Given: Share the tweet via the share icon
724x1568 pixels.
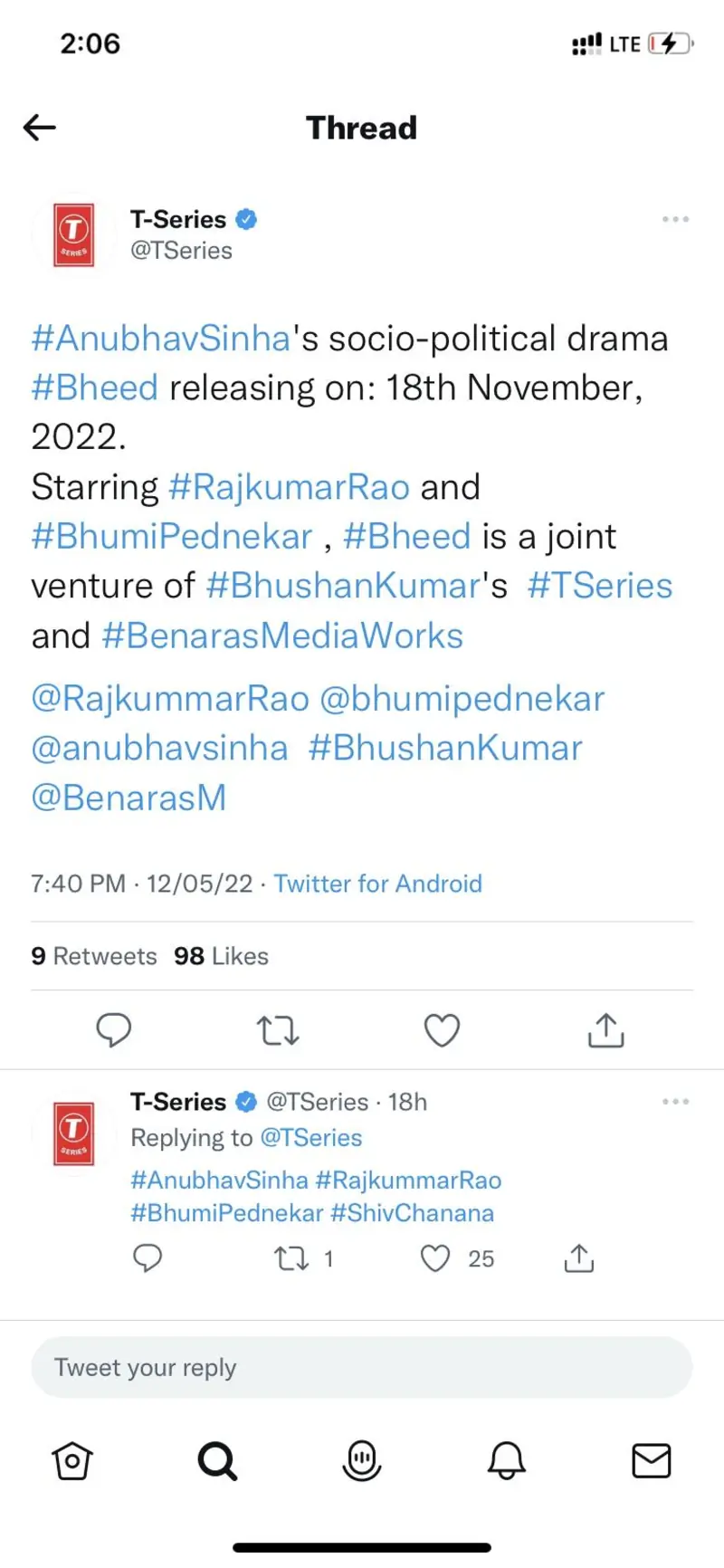Looking at the screenshot, I should (x=605, y=1030).
